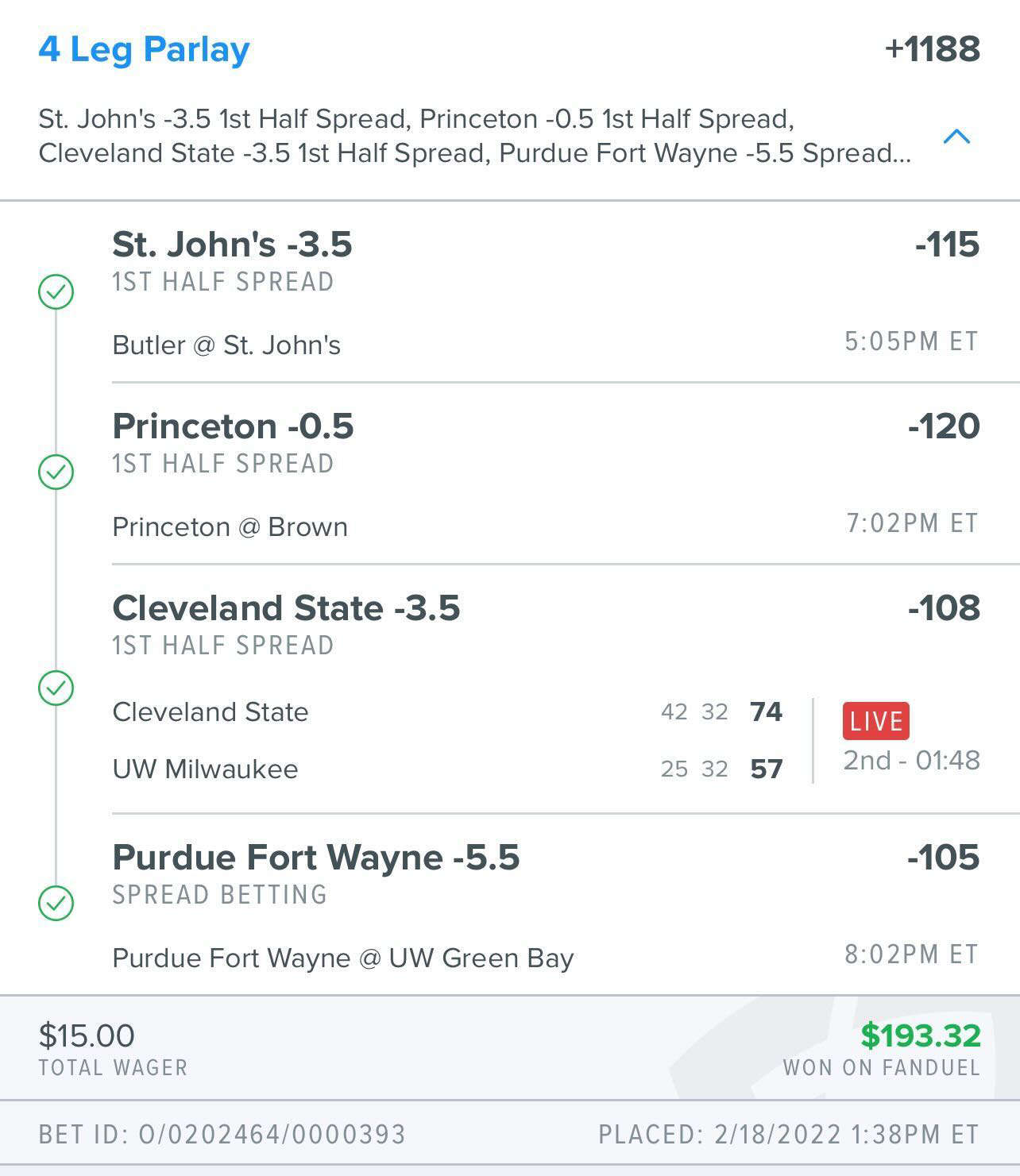Click the St. John's leg green checkmark
Screen dimensions: 1020x1176
point(56,291)
